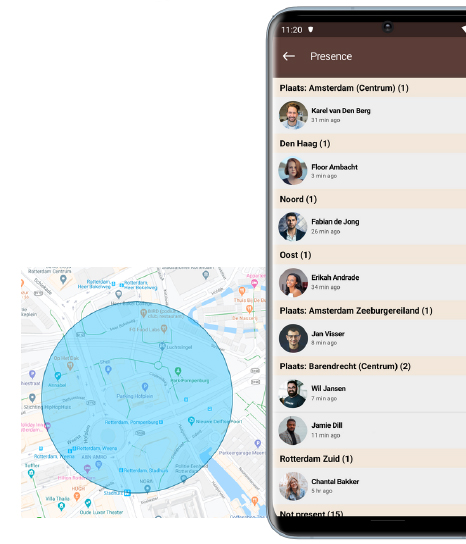Viewport: 466px width, 544px height.
Task: Collapse the Den Haag (1) section header
Action: tap(370, 144)
